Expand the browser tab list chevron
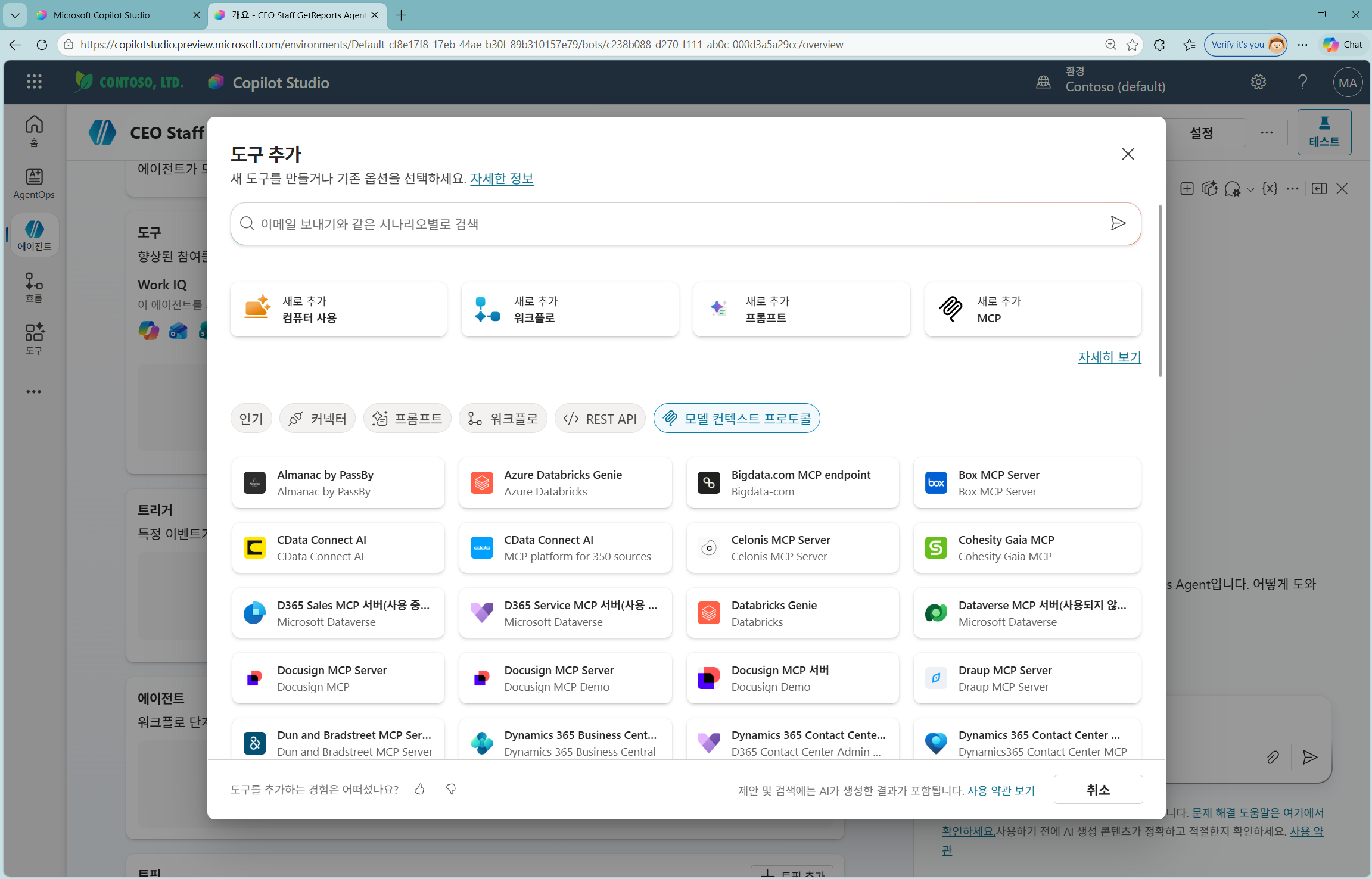This screenshot has width=1372, height=879. [15, 15]
